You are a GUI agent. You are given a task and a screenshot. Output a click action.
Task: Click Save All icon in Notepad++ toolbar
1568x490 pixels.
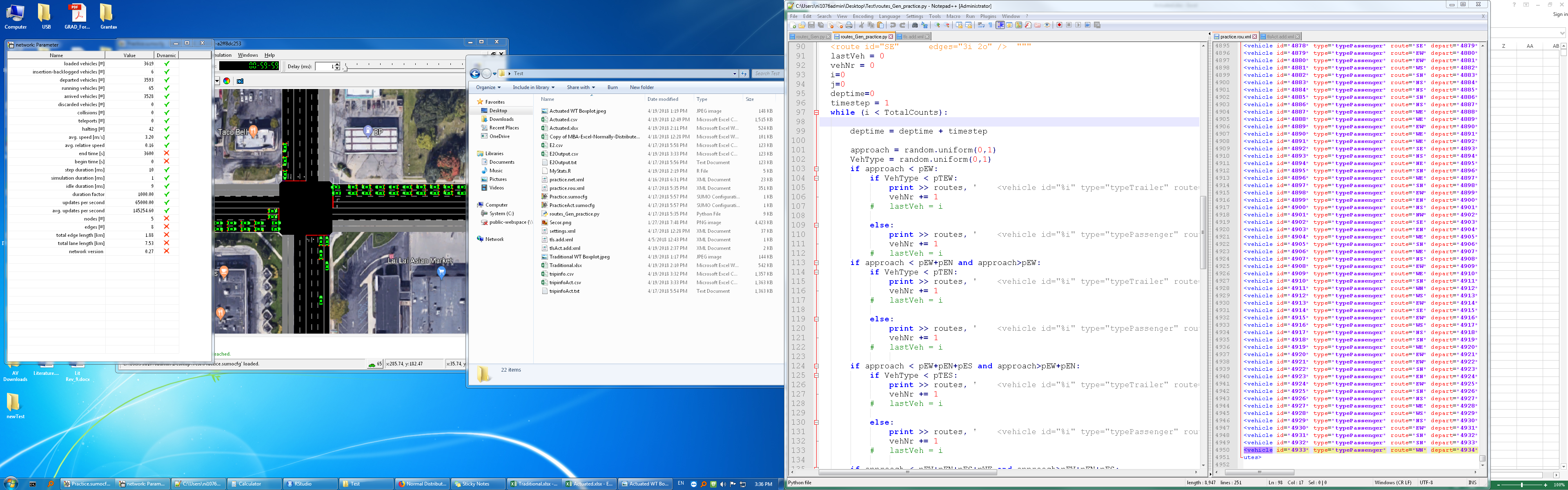tap(821, 25)
